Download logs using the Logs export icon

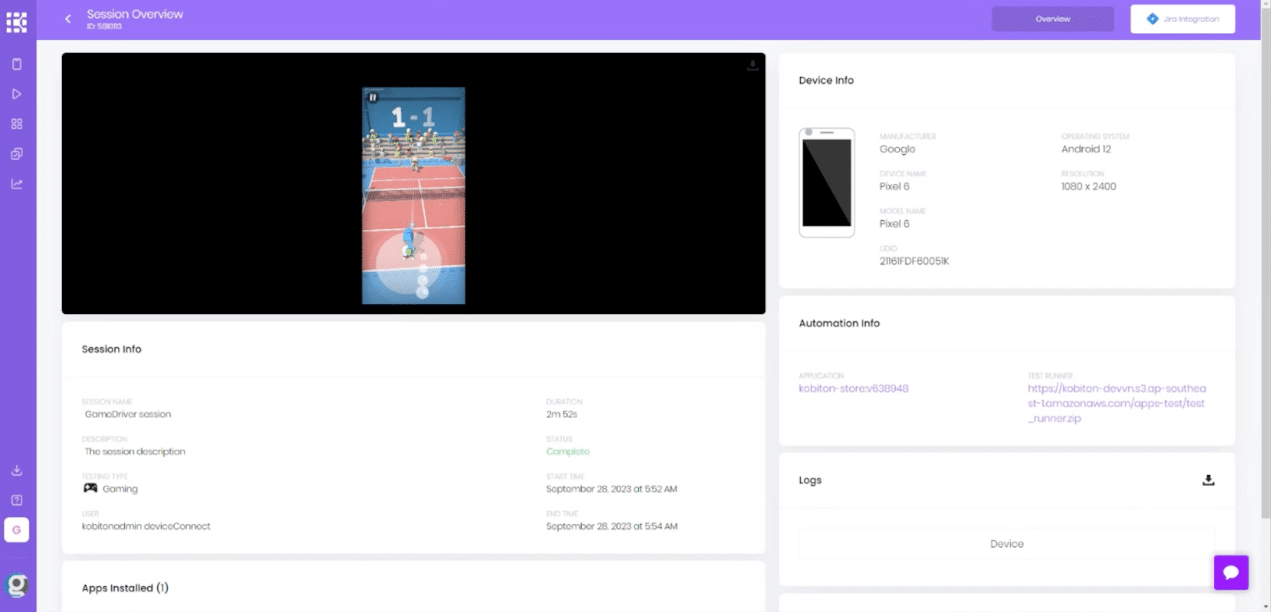click(1208, 480)
